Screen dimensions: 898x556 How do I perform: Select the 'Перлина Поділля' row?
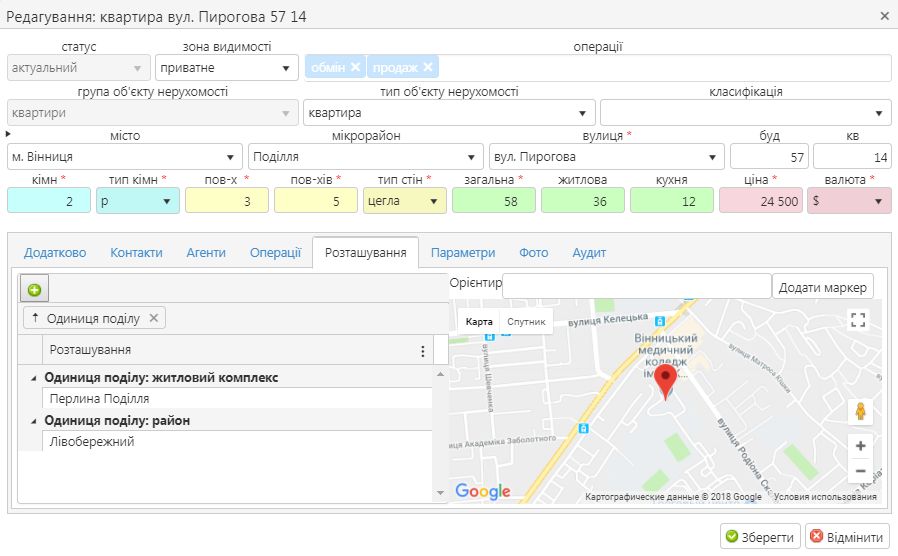tap(237, 399)
